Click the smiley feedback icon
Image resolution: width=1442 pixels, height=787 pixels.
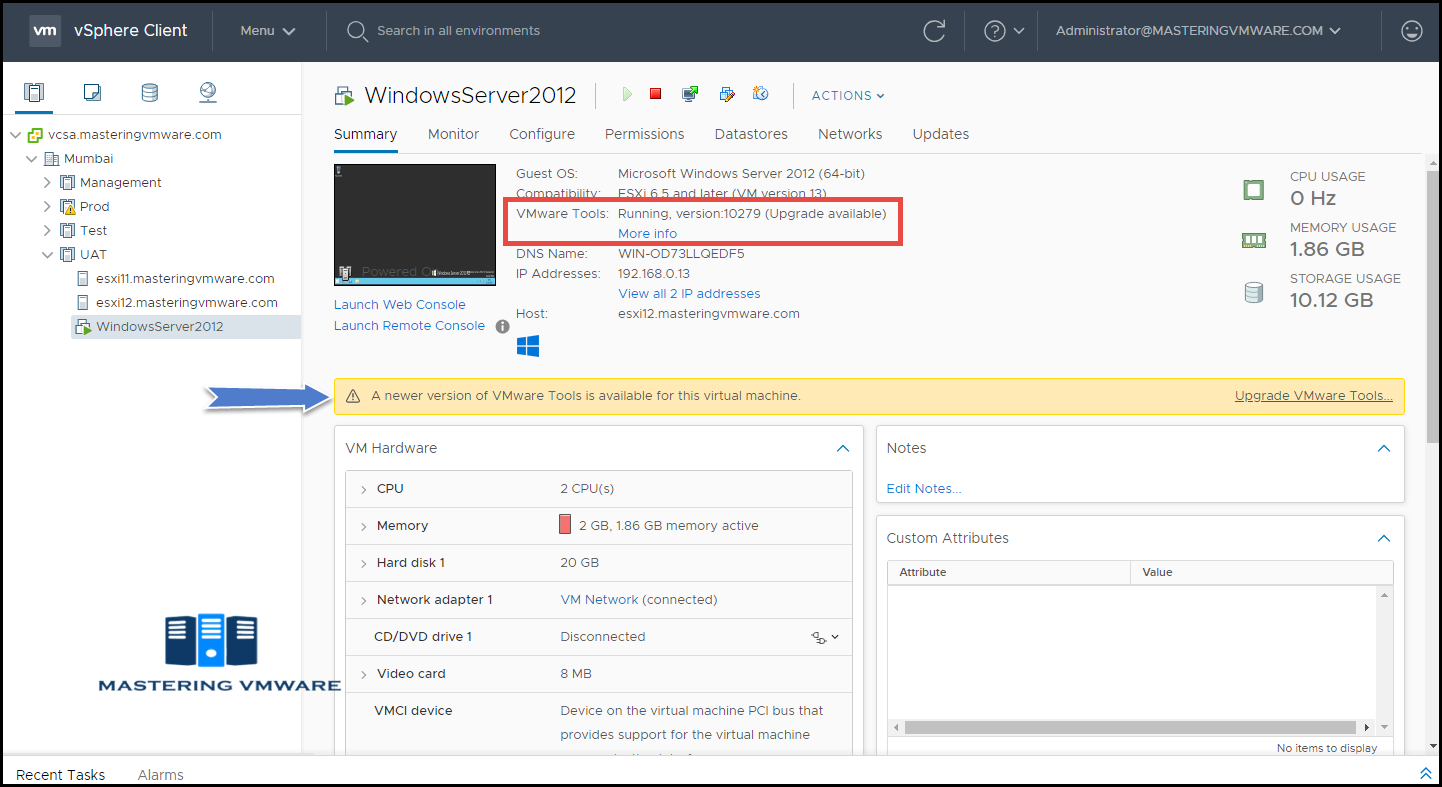pyautogui.click(x=1412, y=31)
